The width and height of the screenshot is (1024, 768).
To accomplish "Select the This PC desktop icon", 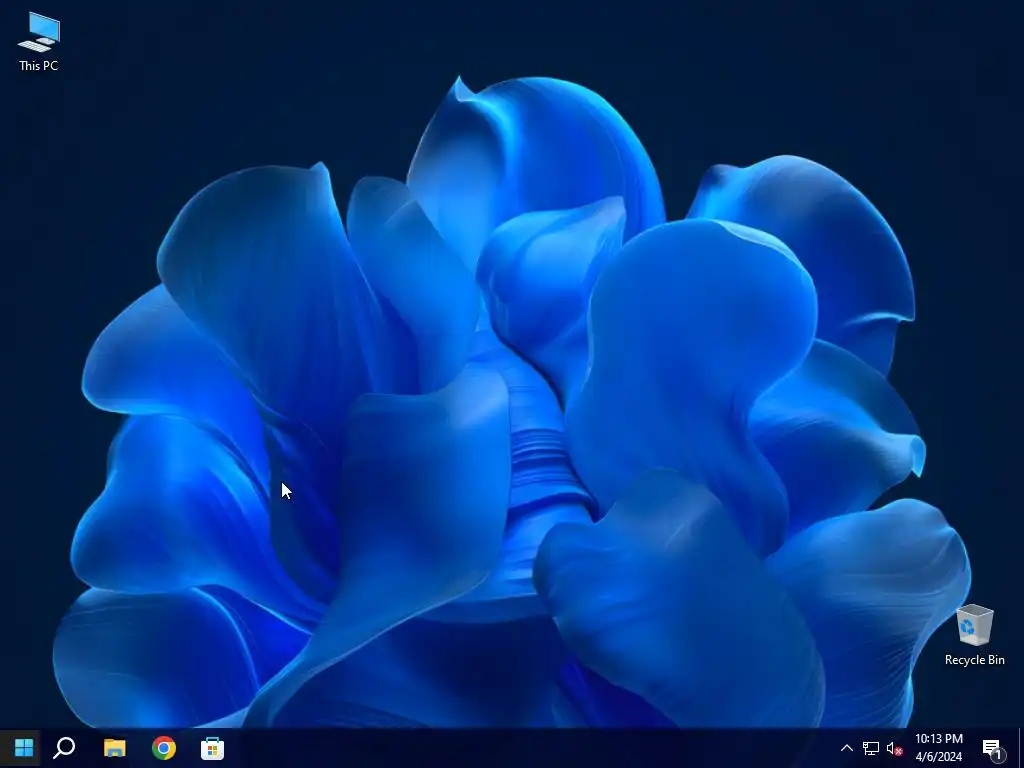I will click(x=39, y=41).
